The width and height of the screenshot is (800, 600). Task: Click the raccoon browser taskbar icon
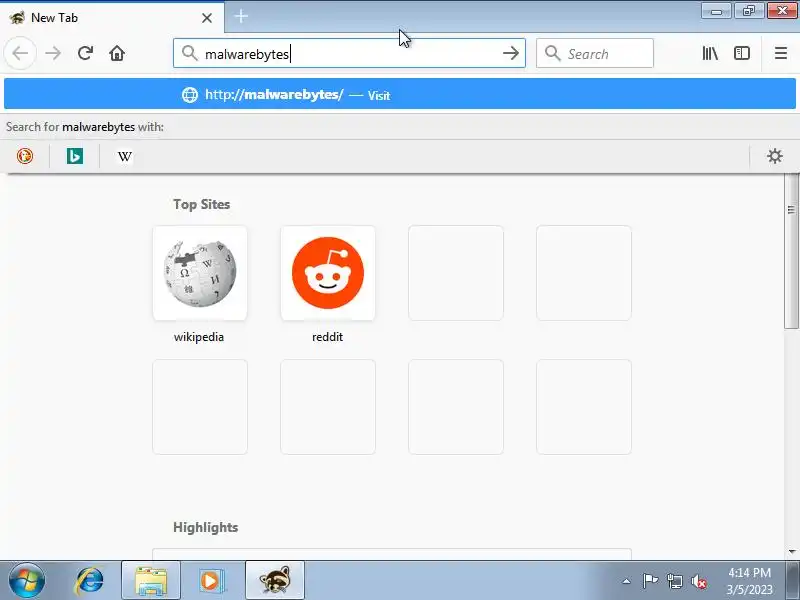[275, 581]
